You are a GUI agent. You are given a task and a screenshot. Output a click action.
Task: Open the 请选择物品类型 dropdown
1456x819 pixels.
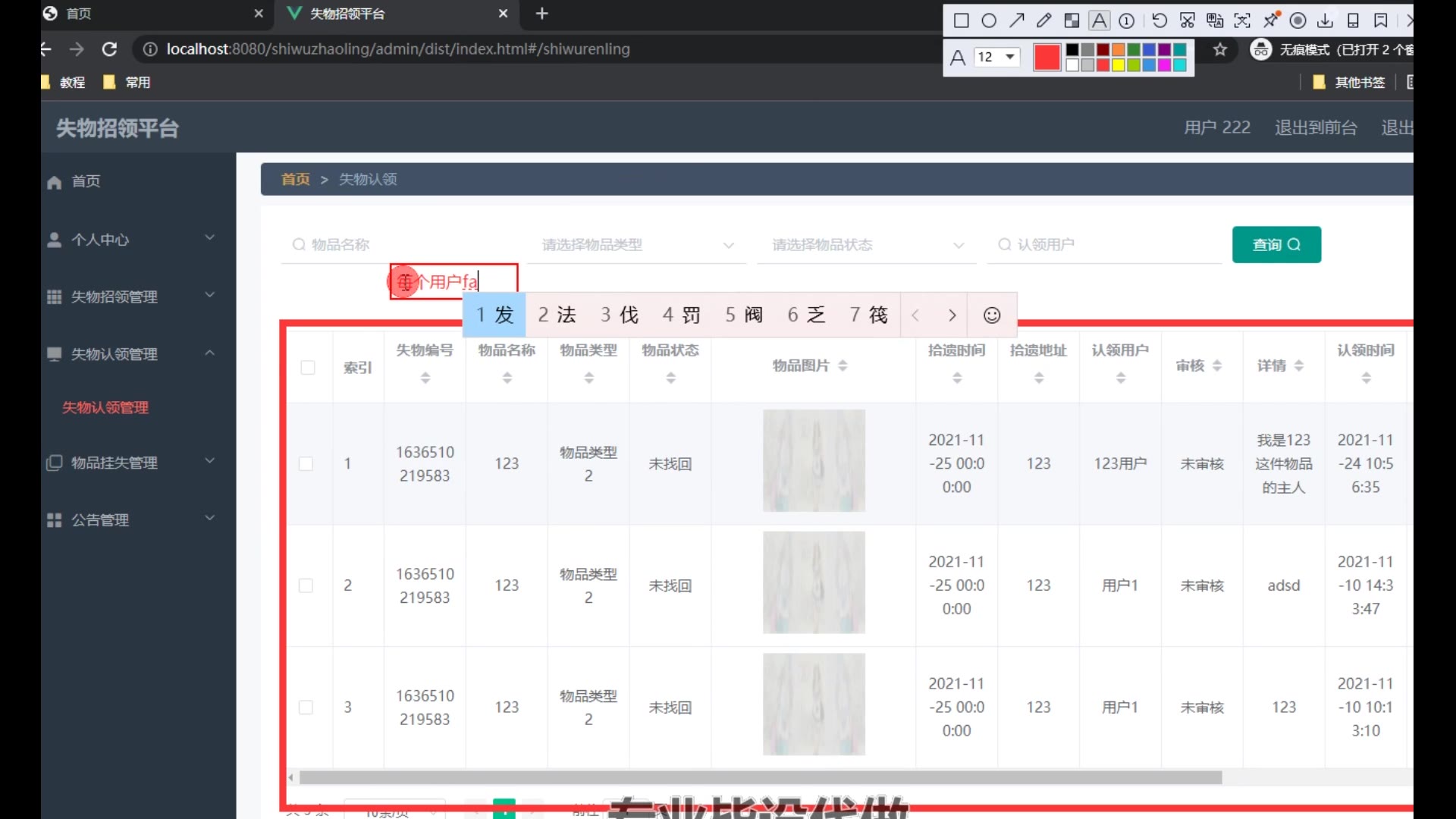(637, 245)
